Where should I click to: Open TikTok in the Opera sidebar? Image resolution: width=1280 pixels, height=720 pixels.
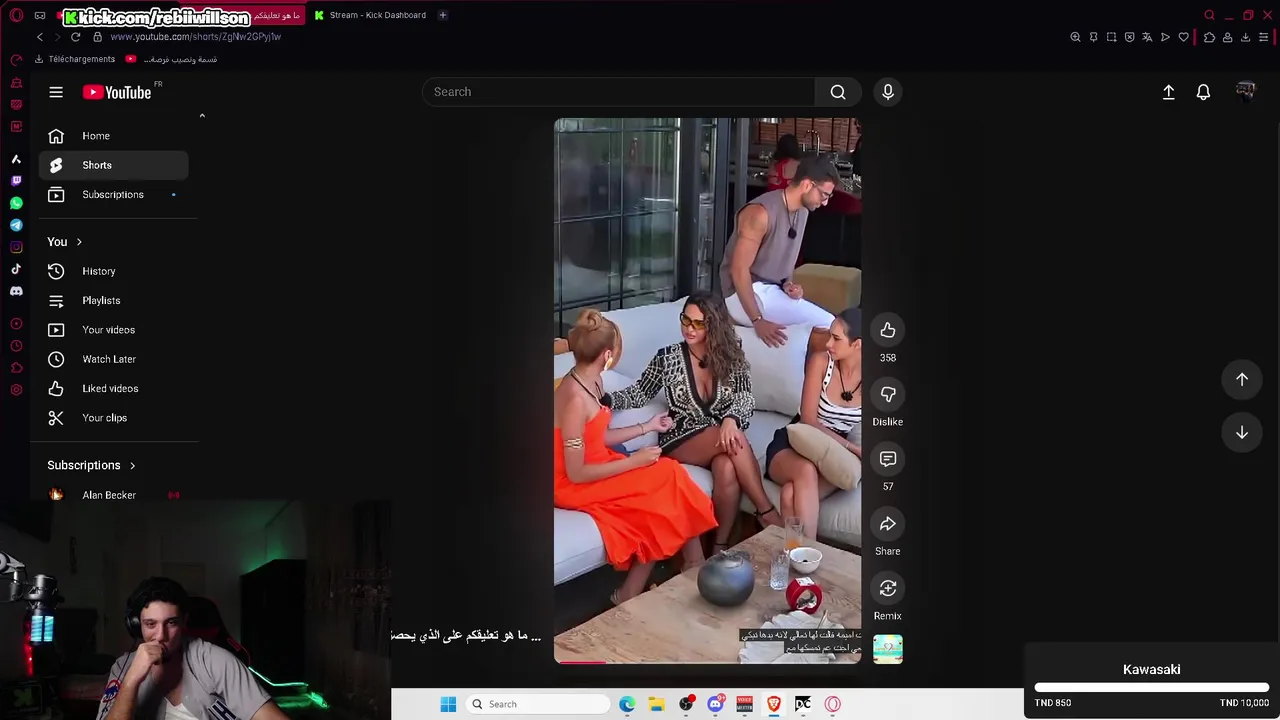[x=16, y=269]
